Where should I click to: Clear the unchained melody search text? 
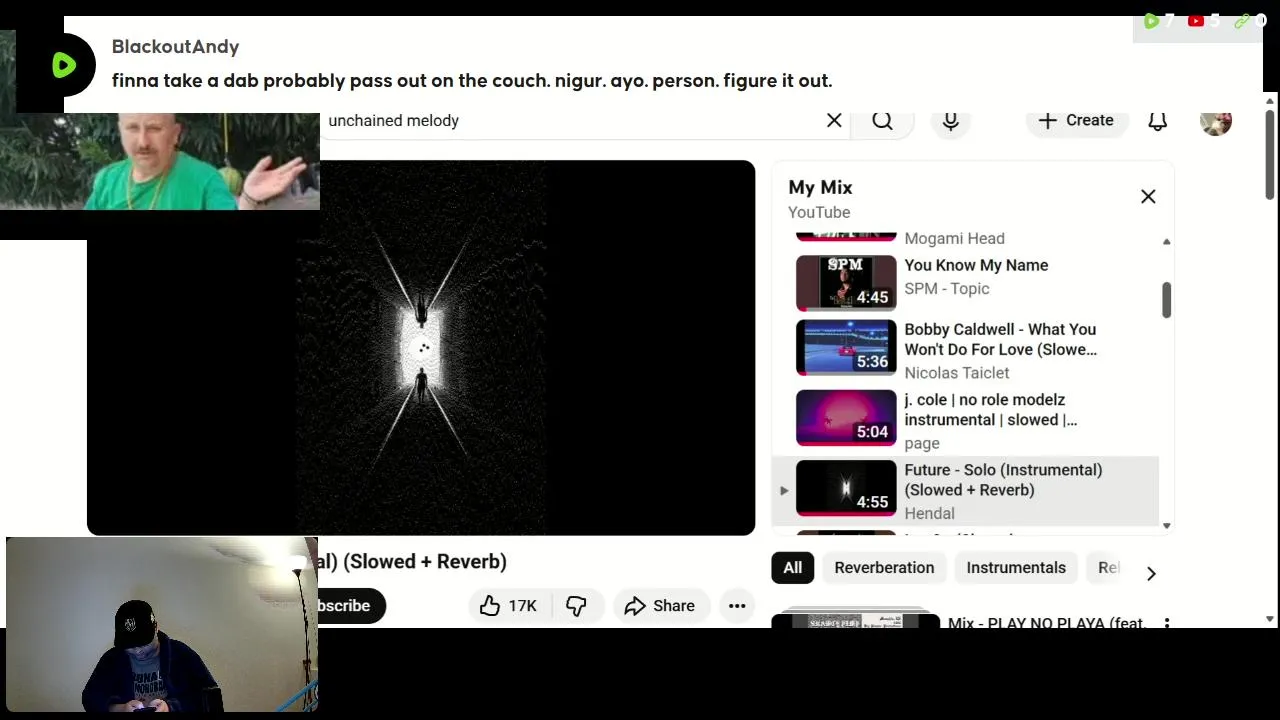click(834, 120)
